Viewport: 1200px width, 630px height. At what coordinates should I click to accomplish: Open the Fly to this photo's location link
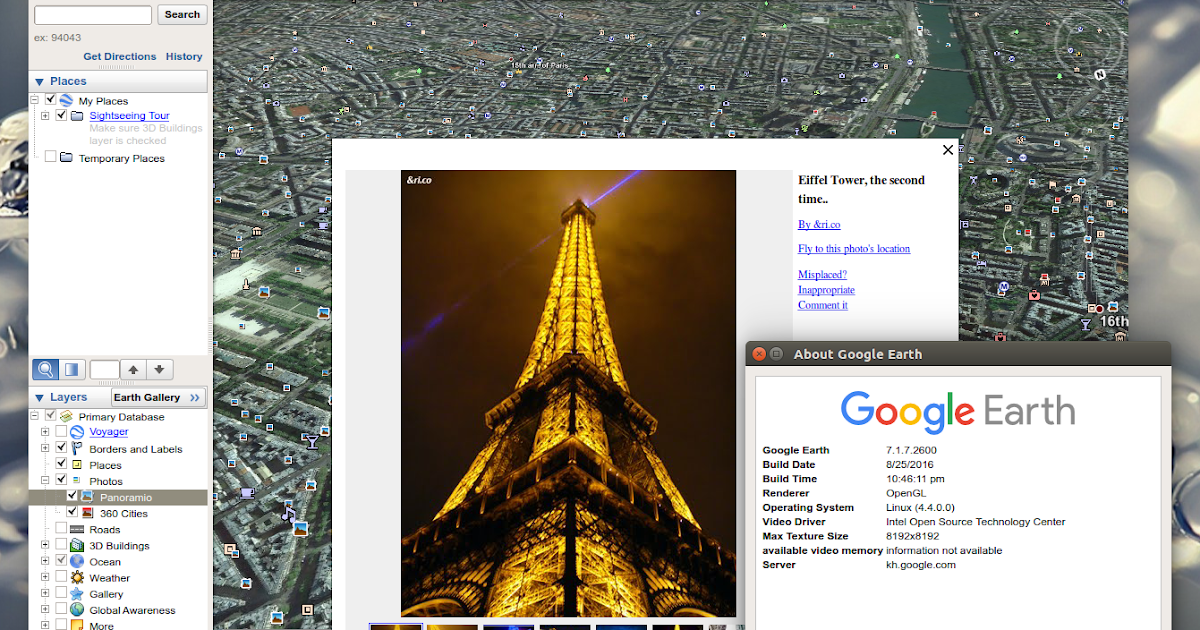(x=854, y=248)
